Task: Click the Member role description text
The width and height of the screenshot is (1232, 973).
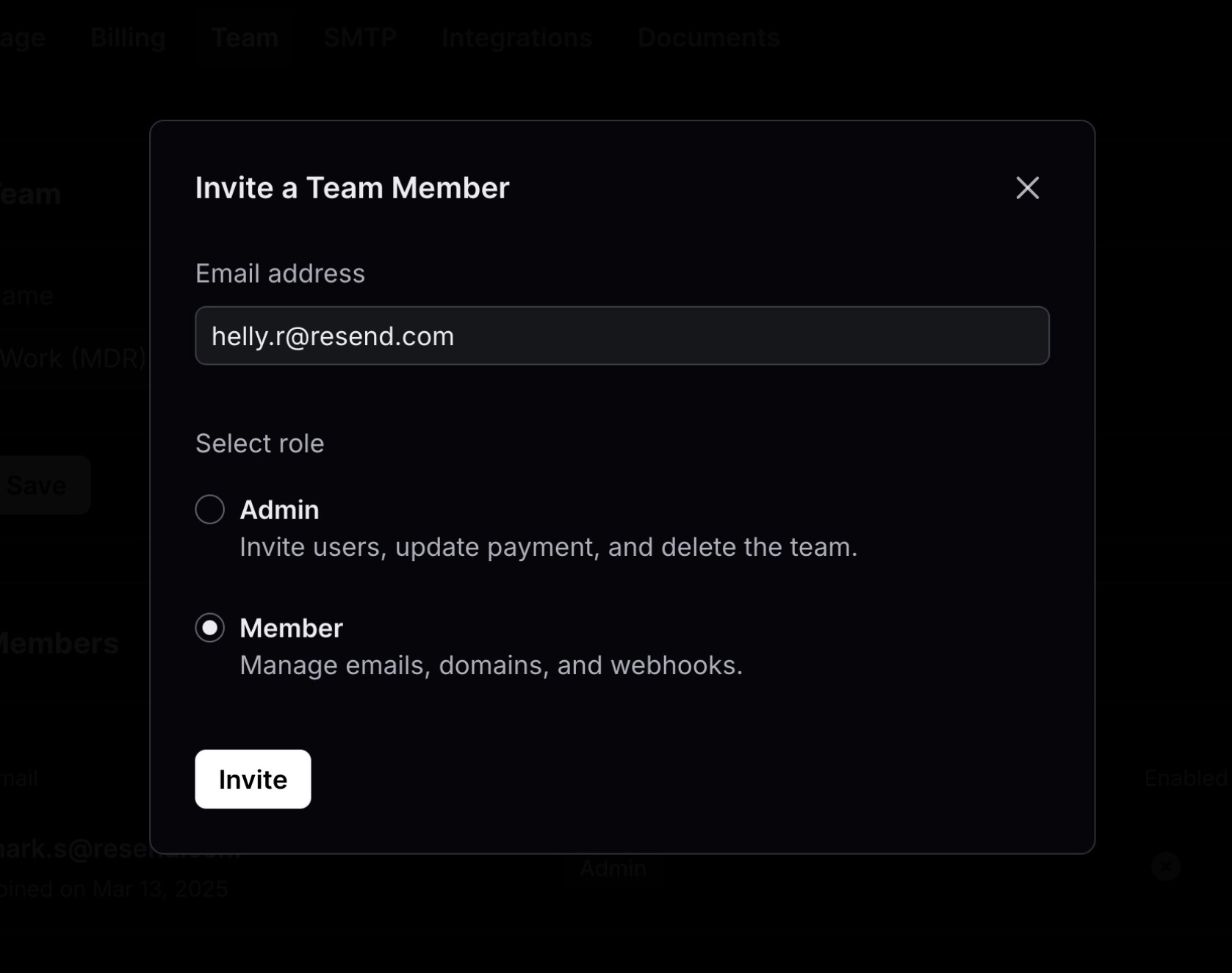Action: tap(491, 665)
